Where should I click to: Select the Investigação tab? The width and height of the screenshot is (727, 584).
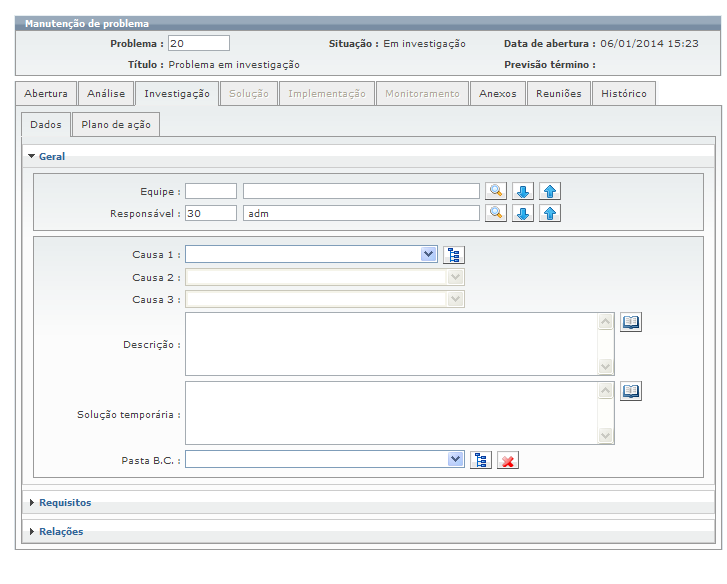coord(177,94)
